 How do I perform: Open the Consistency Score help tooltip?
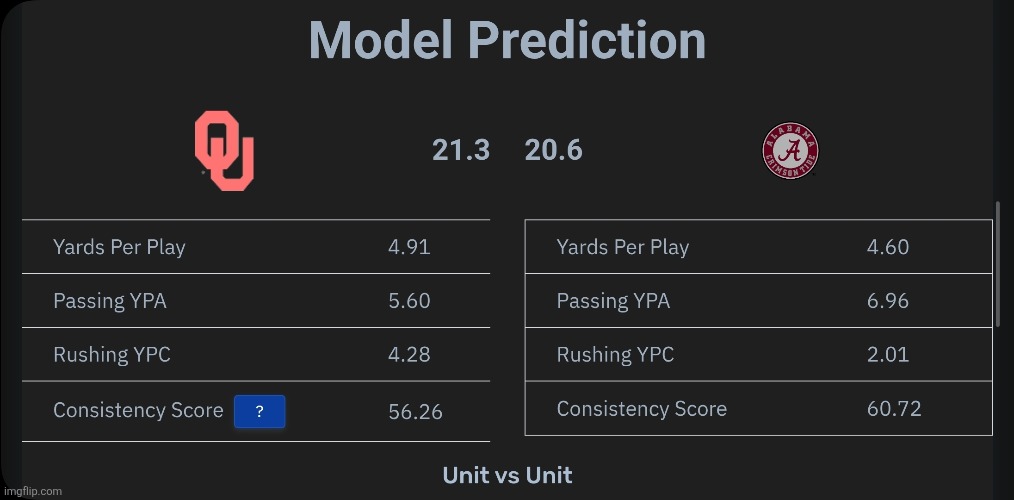coord(259,411)
